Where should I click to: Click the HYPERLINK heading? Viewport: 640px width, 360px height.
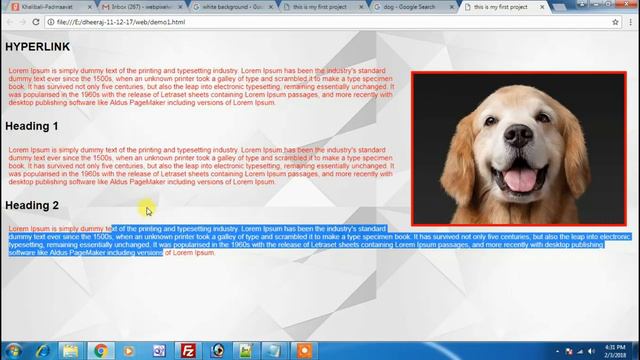click(x=38, y=47)
